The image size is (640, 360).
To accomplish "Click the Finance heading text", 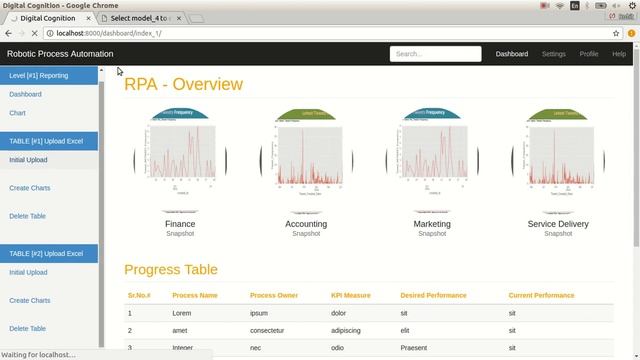I will tap(180, 224).
